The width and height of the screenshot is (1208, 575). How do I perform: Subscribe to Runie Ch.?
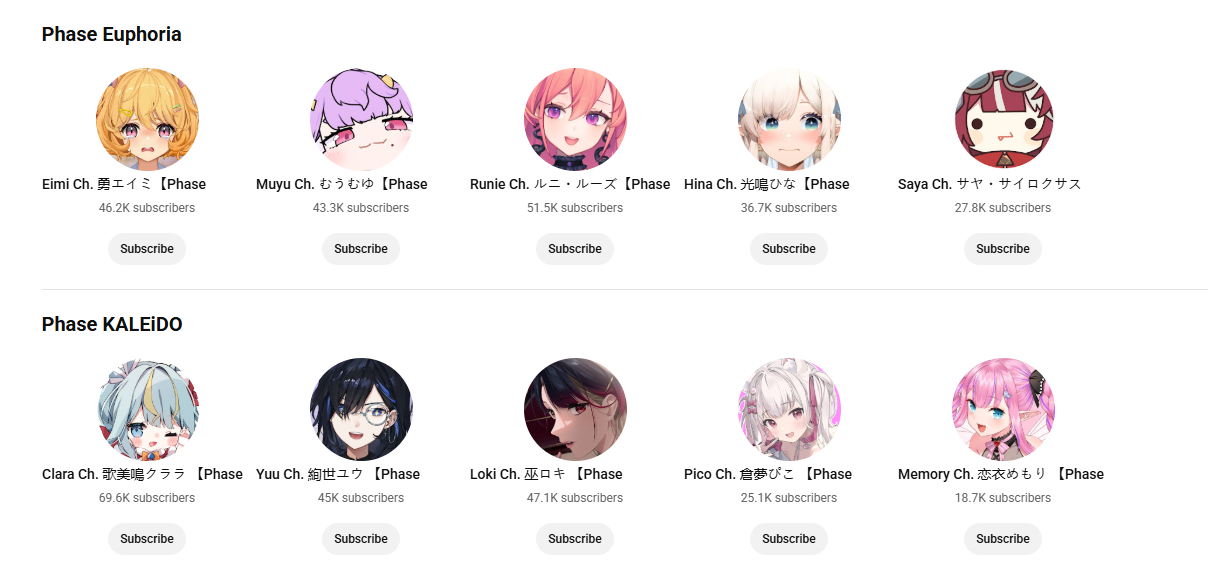(x=575, y=249)
